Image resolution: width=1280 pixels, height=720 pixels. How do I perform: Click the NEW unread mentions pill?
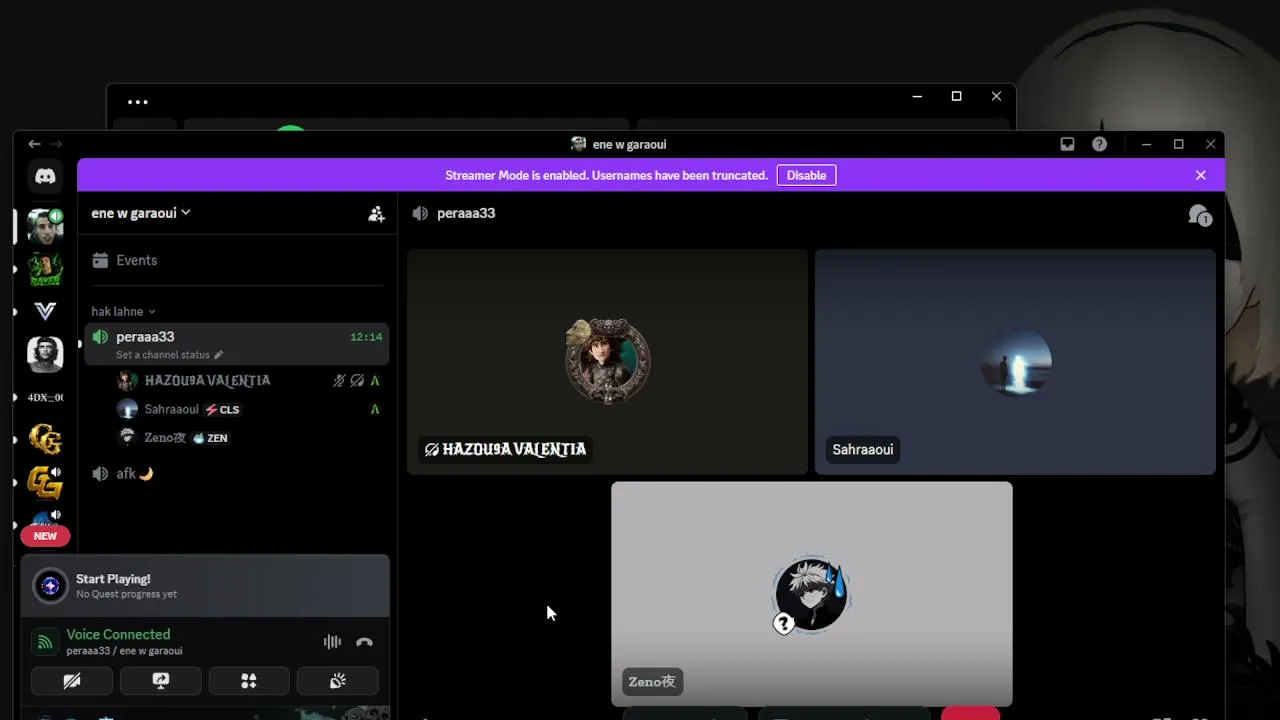[45, 536]
